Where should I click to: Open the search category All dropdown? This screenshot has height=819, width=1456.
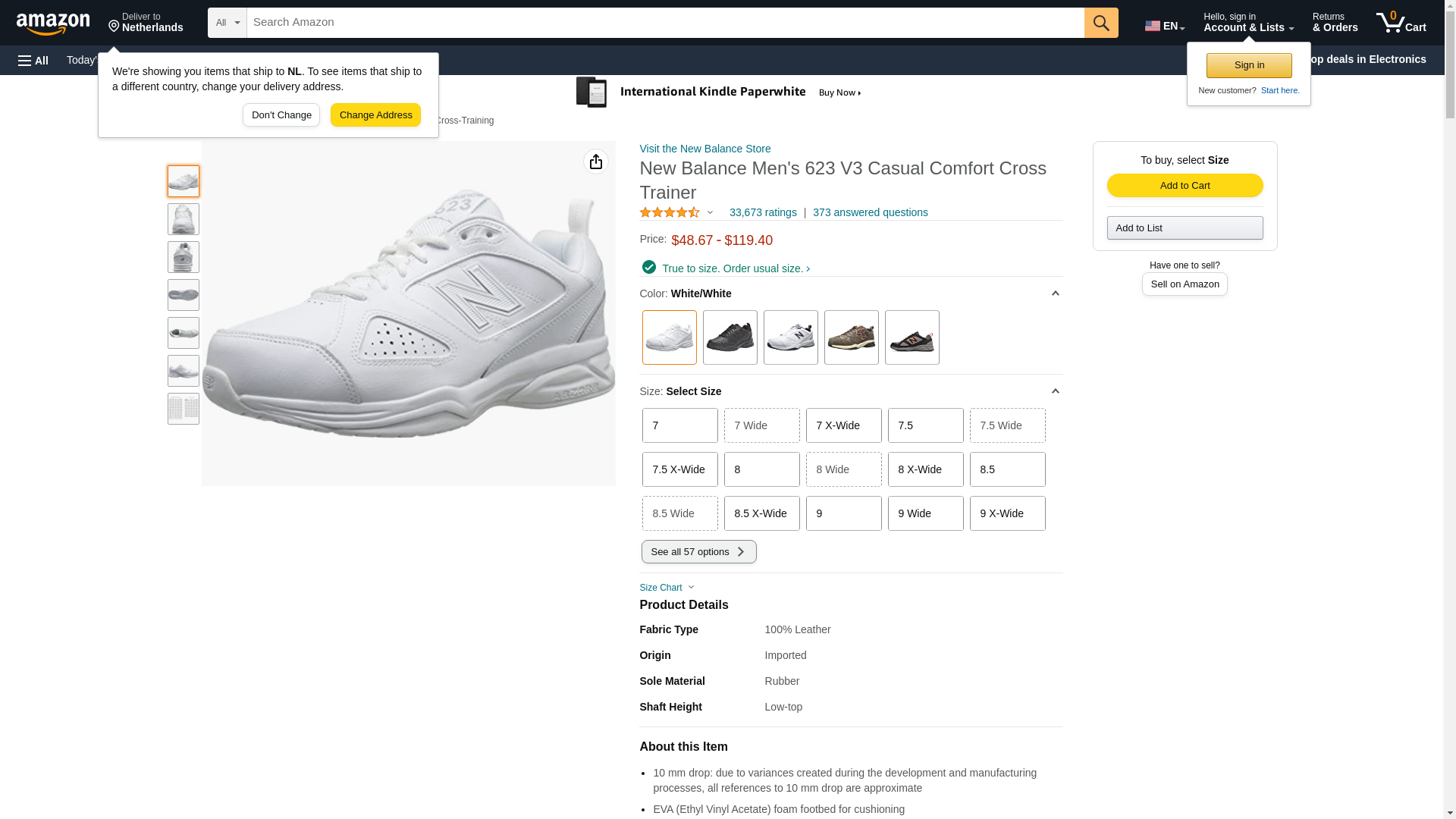coord(227,23)
